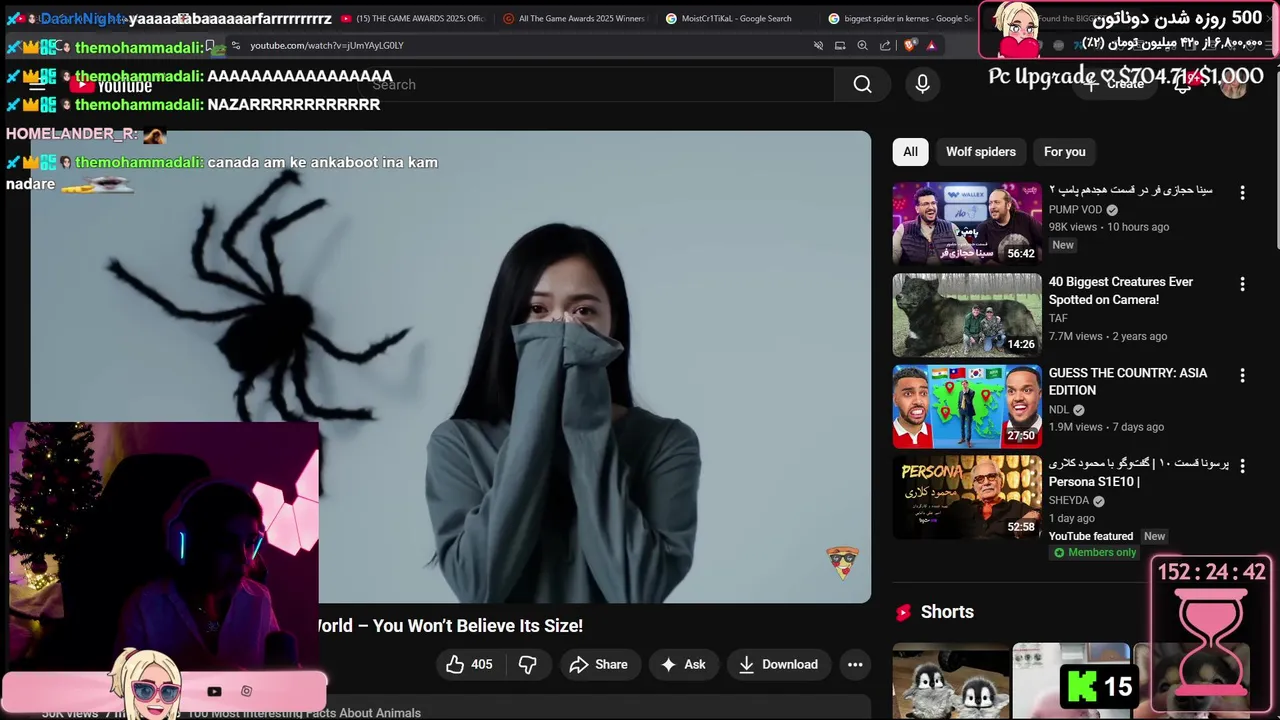Click the Download button
1280x720 pixels.
(x=778, y=664)
